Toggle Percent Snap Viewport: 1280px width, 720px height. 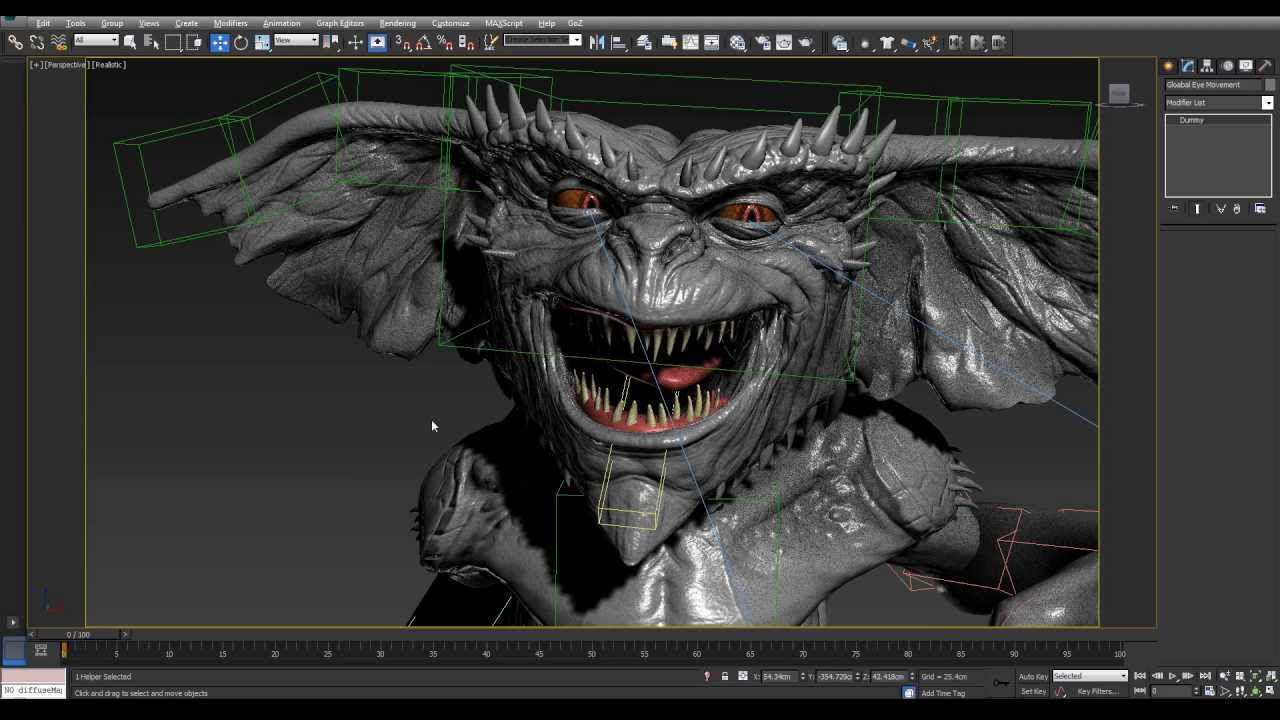(445, 42)
